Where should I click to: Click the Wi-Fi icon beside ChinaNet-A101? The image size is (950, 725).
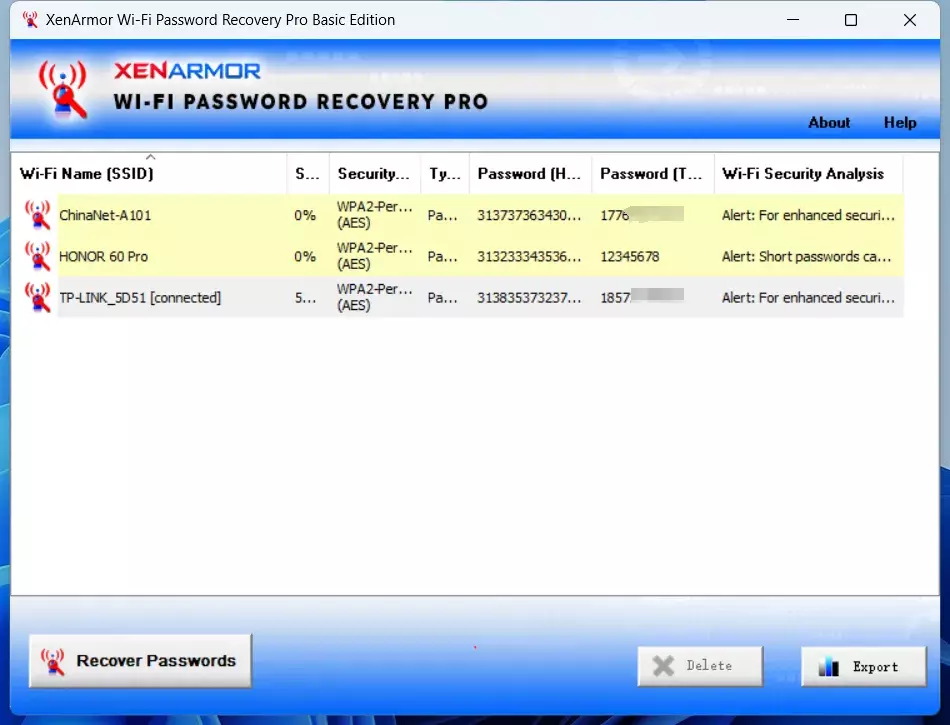(x=38, y=215)
